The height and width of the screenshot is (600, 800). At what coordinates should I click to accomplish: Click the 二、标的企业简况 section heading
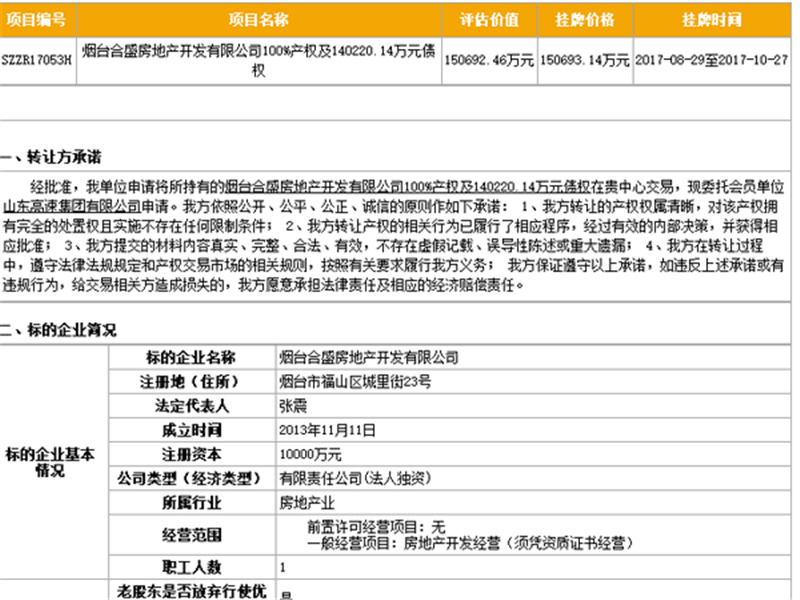(58, 330)
